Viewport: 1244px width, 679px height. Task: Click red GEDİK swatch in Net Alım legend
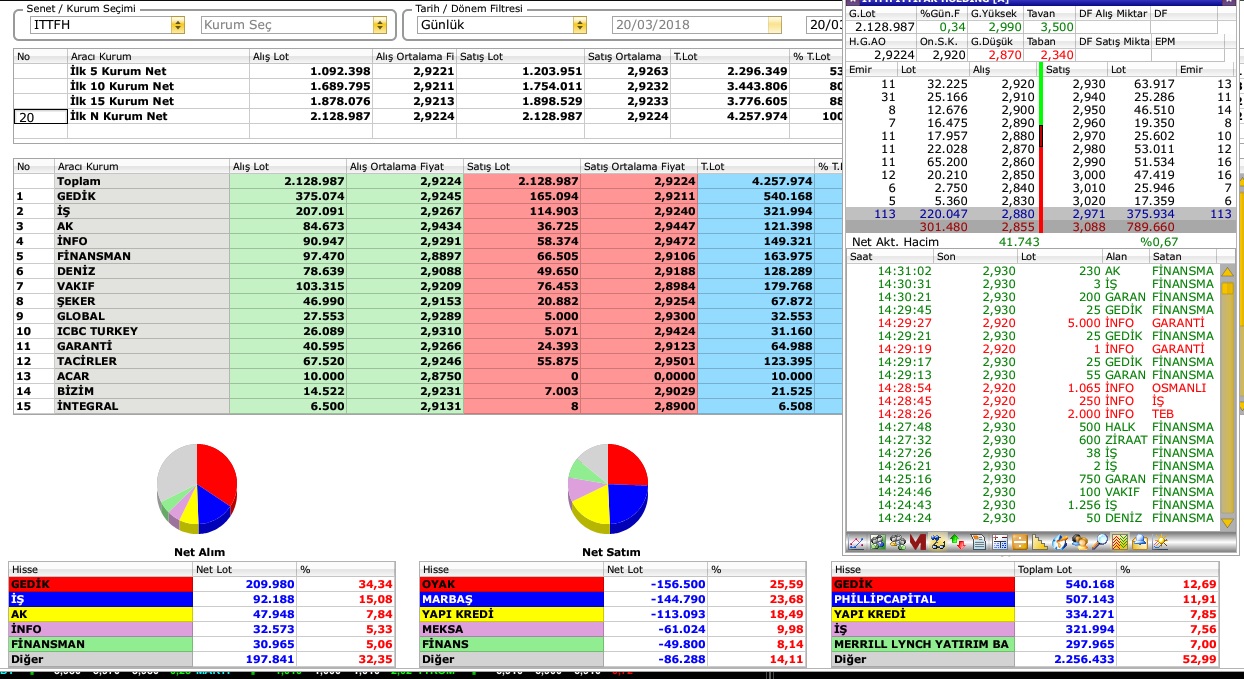click(x=101, y=584)
